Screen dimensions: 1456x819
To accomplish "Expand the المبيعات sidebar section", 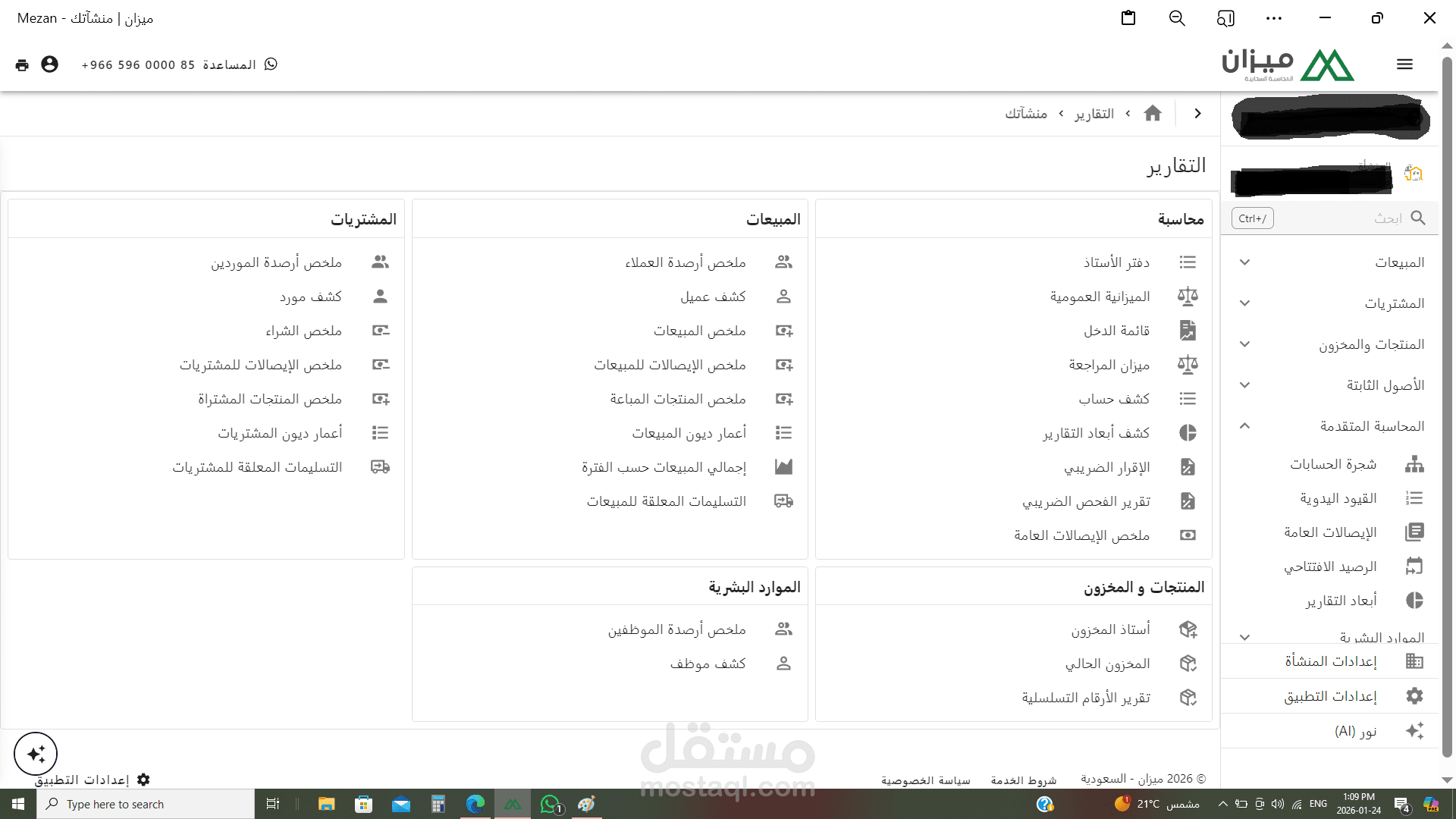I will click(1244, 262).
